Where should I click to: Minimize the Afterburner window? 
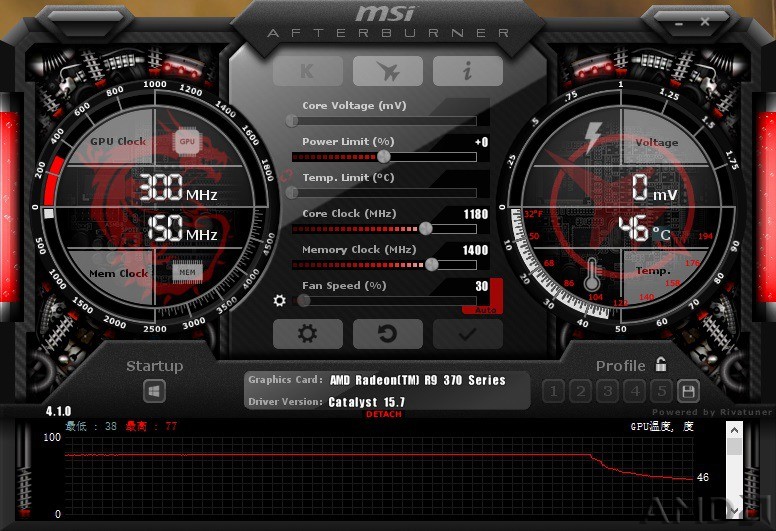coord(678,23)
